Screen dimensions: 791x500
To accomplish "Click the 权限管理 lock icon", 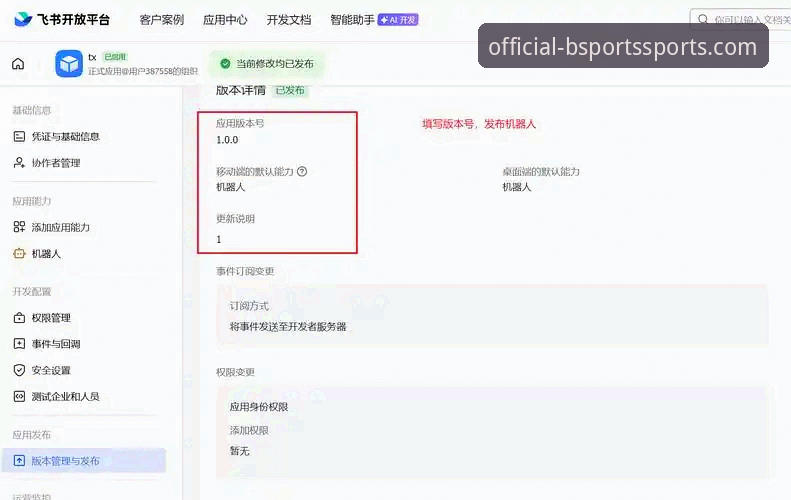I will tap(19, 318).
